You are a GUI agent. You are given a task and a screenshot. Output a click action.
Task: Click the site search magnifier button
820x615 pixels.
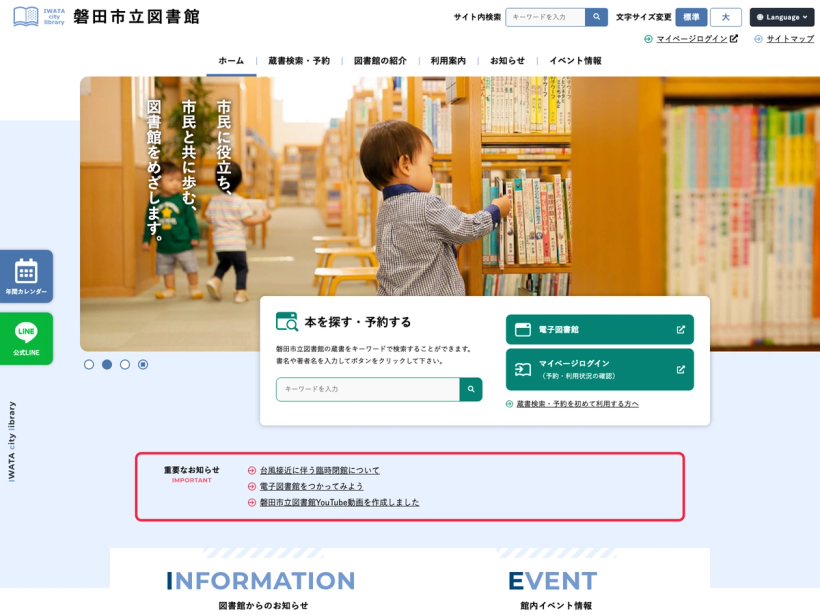(x=596, y=17)
